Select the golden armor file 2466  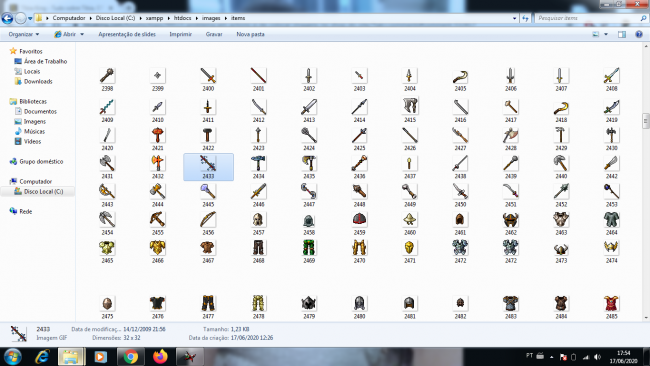coord(158,251)
